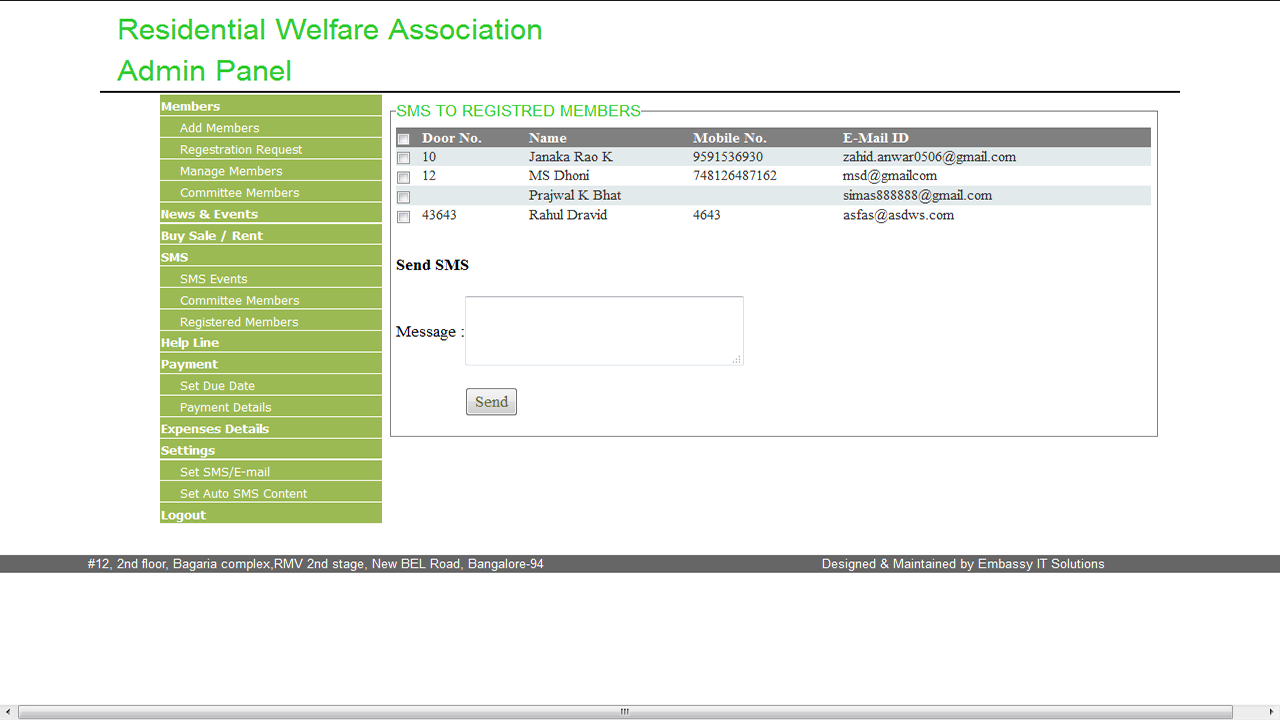Click mobile number 9591536930
Screen dimensions: 1280x720
coord(728,157)
